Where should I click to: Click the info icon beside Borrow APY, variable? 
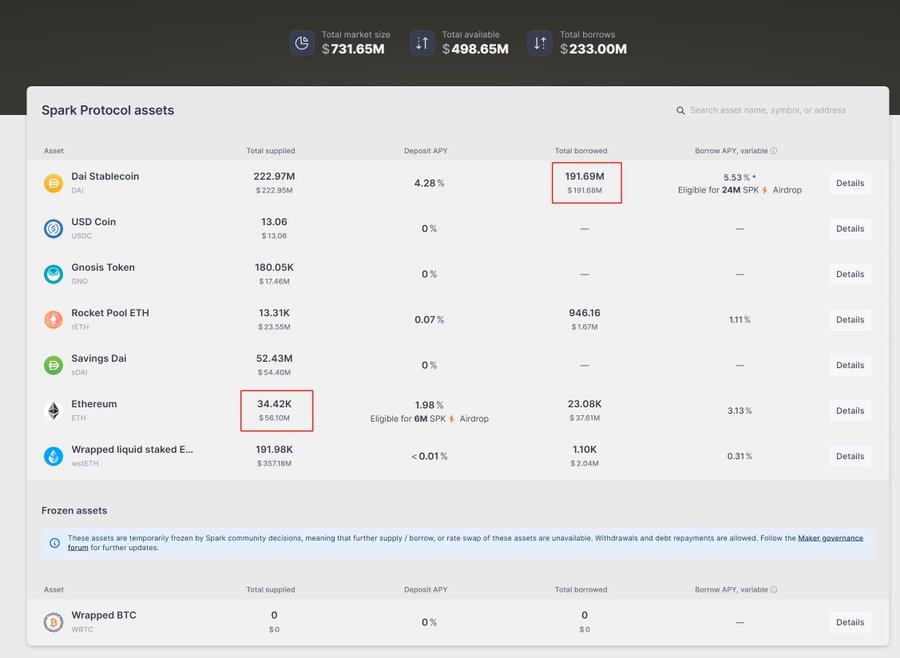(774, 151)
